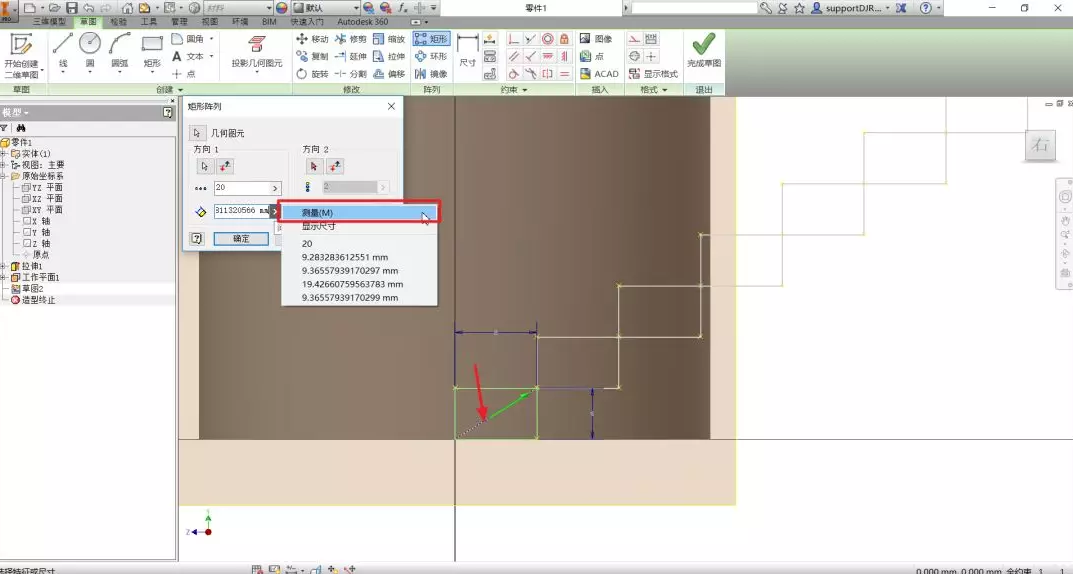The width and height of the screenshot is (1073, 574).
Task: Collapse the 原始坐标系 folder node
Action: click(3, 176)
